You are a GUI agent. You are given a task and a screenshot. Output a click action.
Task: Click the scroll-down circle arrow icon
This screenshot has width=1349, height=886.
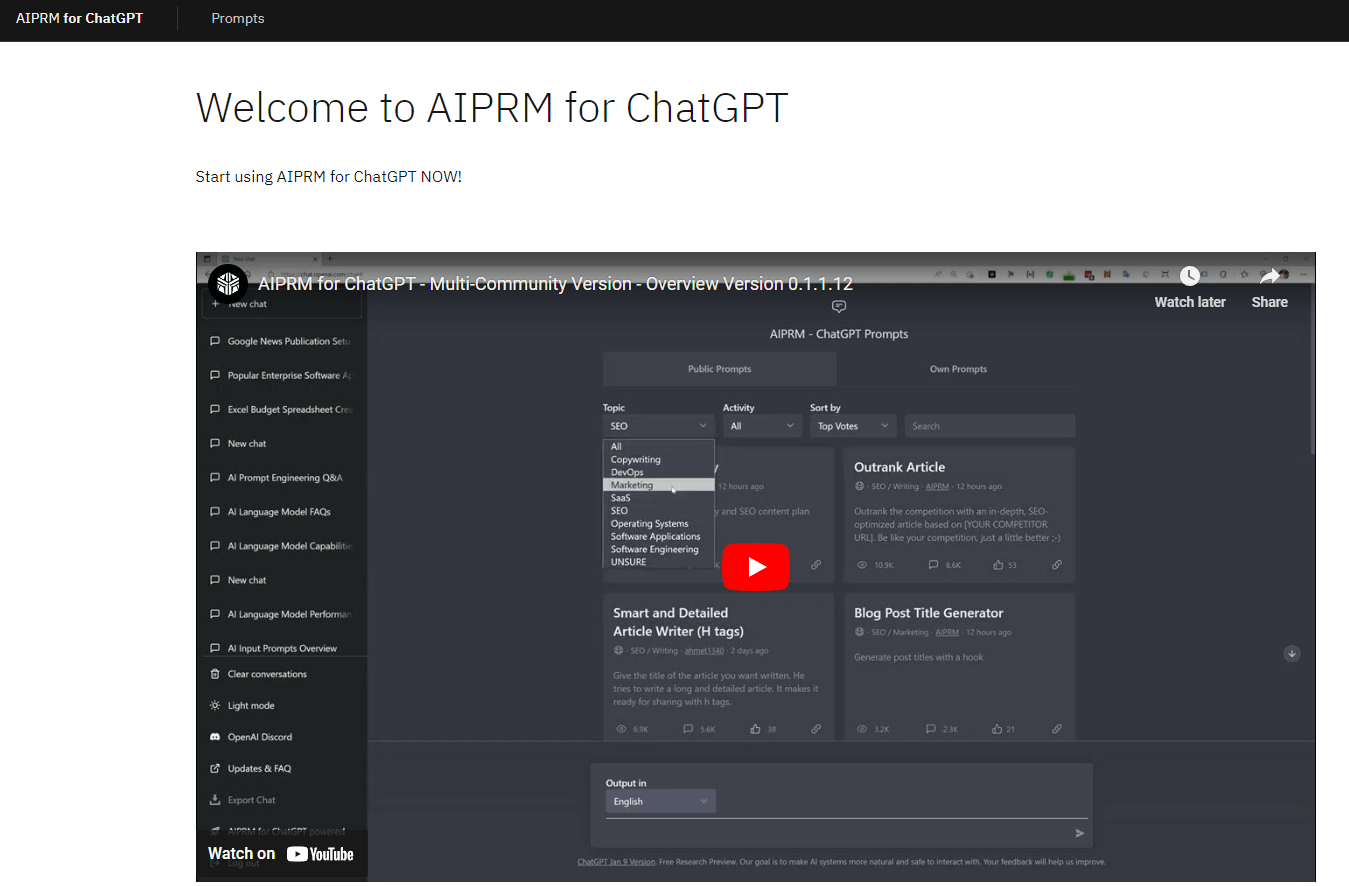coord(1292,653)
